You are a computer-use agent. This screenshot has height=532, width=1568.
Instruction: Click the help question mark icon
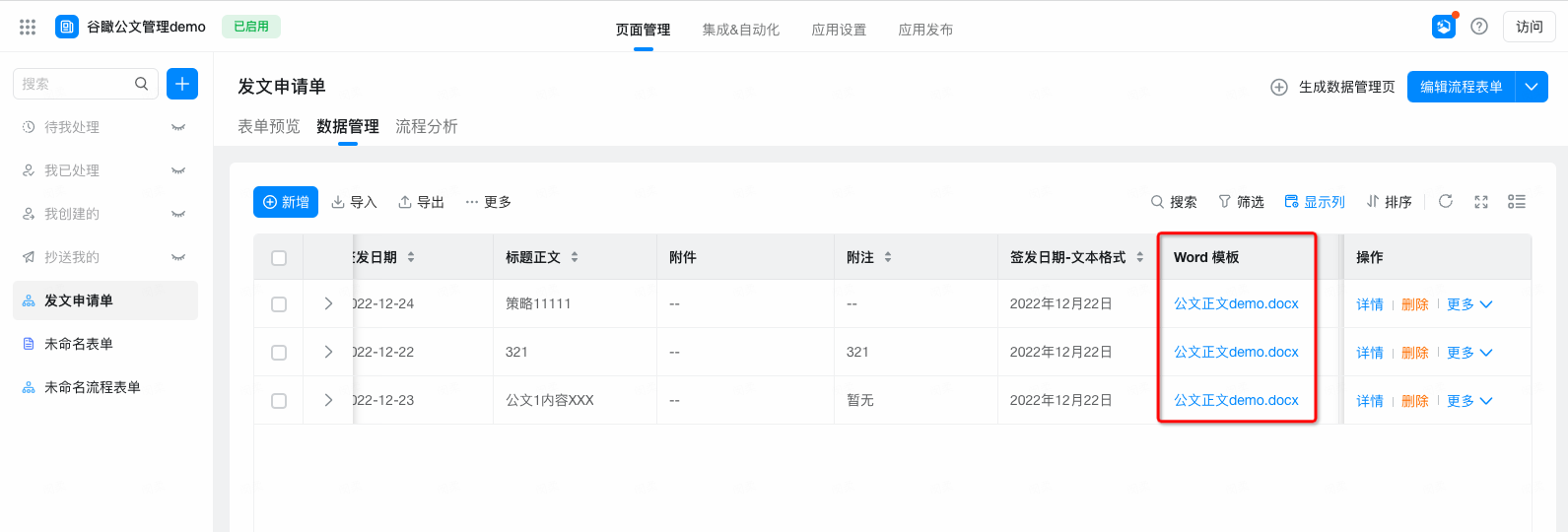(1478, 27)
